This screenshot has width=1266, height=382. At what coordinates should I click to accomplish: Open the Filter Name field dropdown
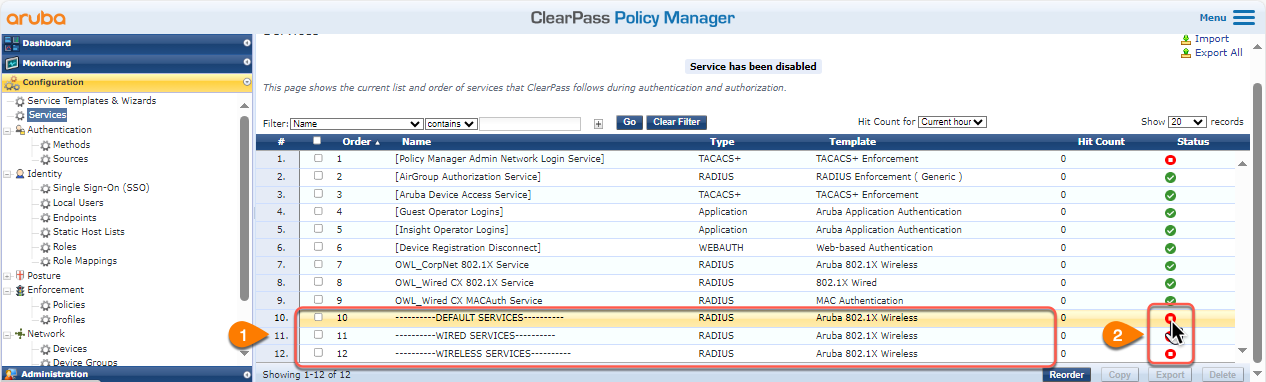click(x=356, y=124)
